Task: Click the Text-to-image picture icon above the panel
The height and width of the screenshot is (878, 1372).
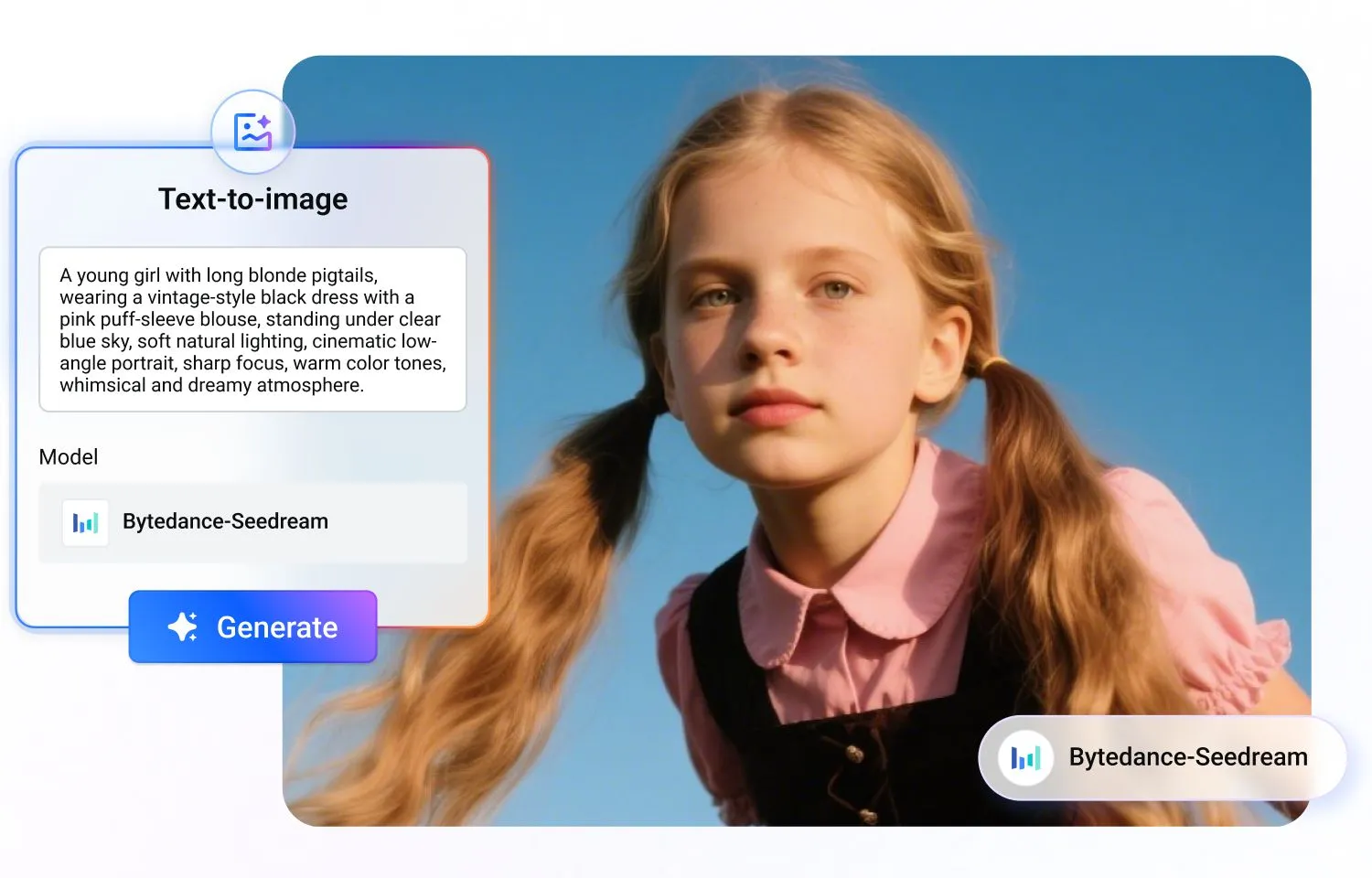Action: tap(252, 131)
